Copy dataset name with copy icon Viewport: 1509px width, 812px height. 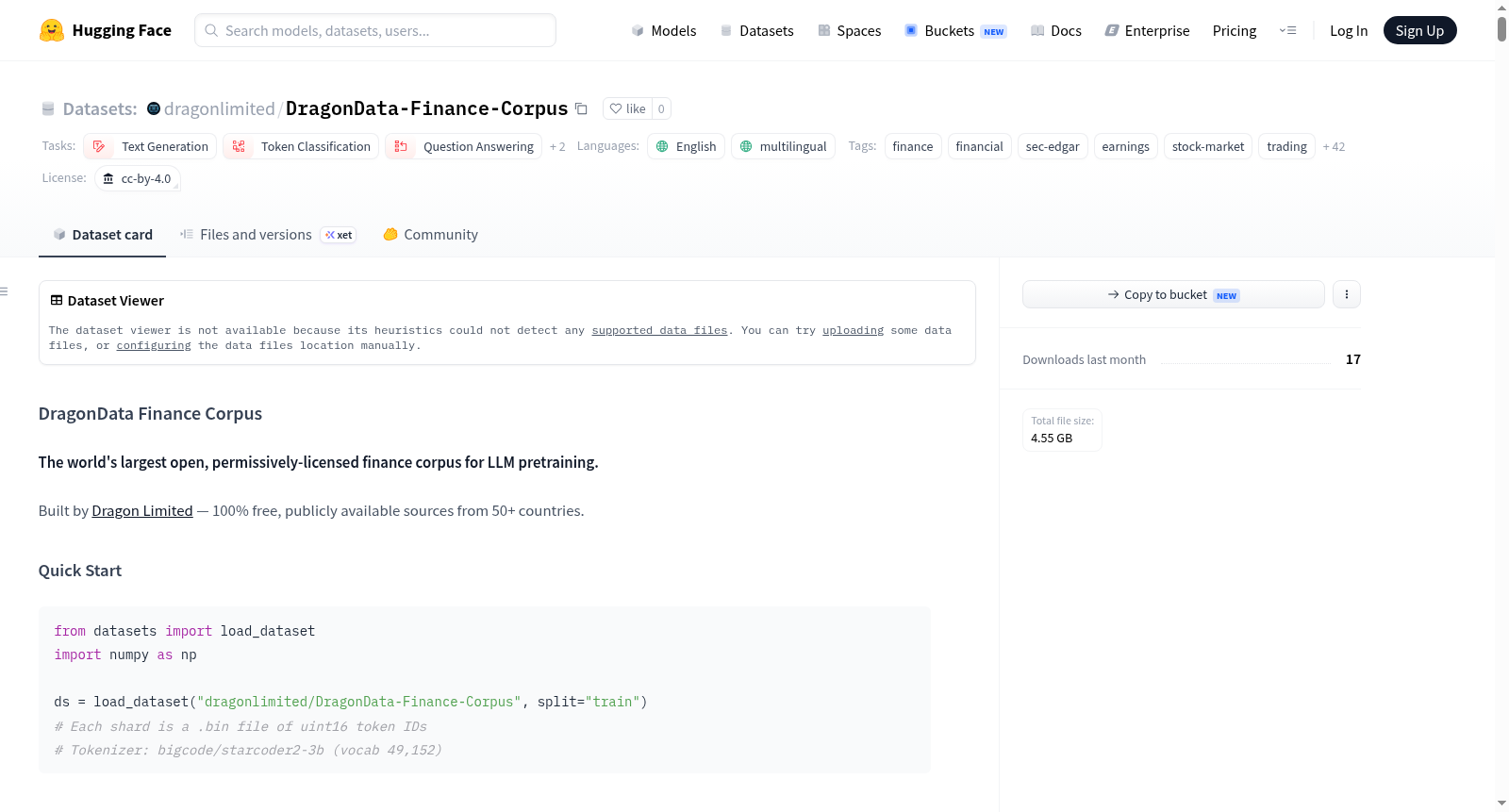pos(581,108)
